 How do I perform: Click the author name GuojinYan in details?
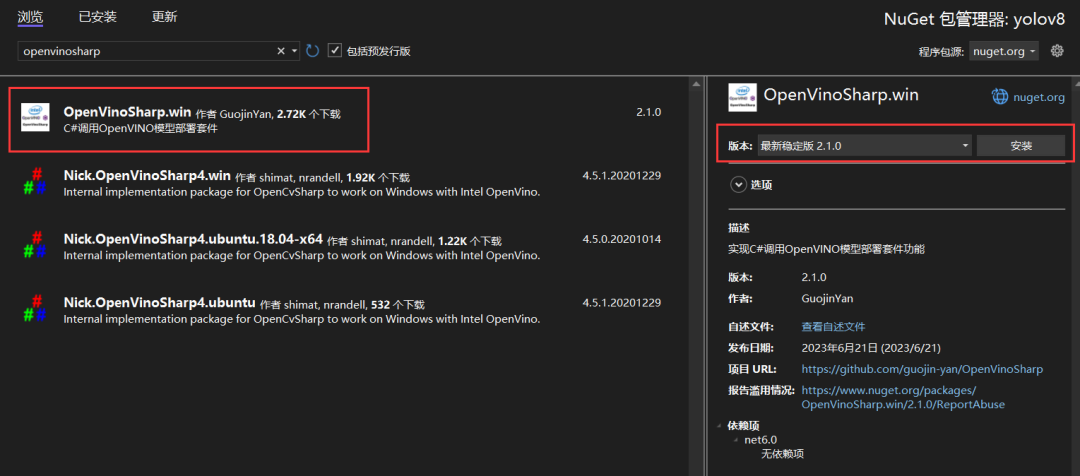[x=827, y=298]
